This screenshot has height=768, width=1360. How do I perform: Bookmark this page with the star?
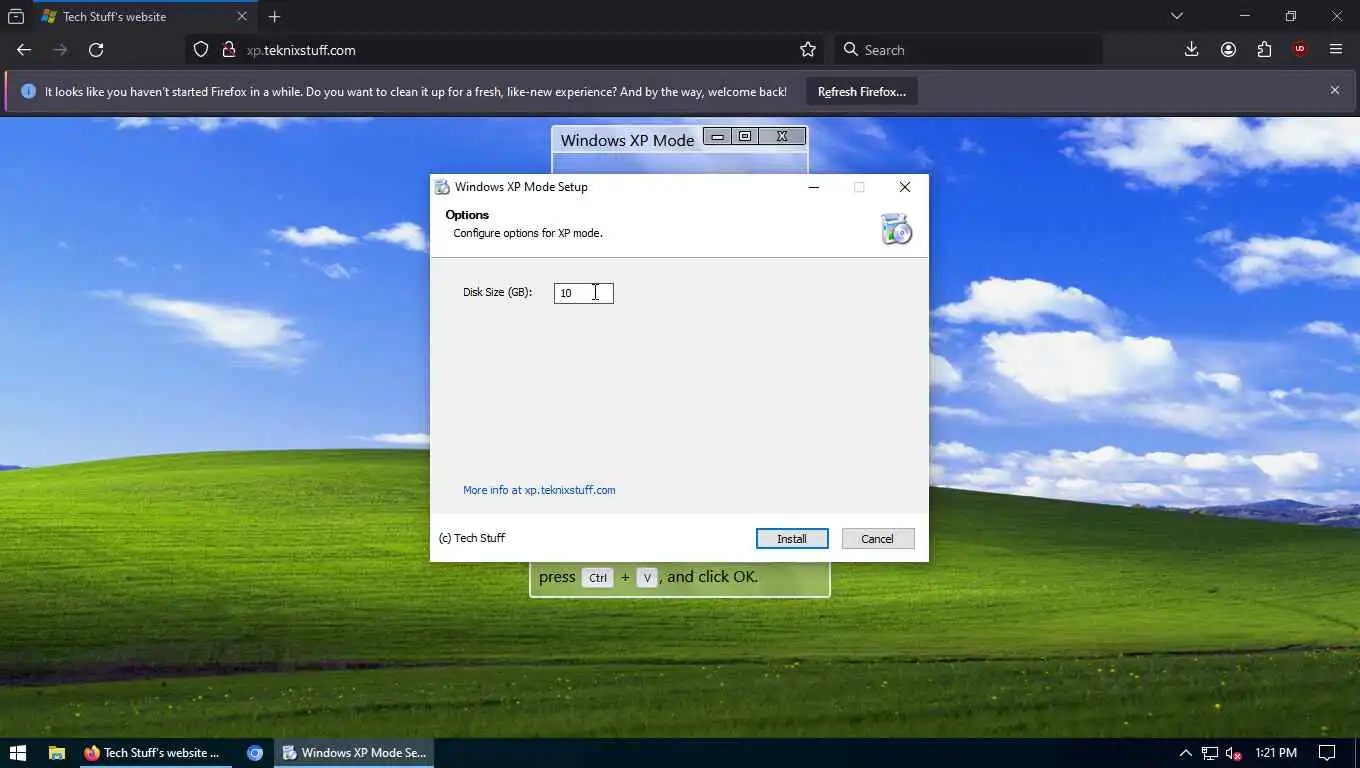pyautogui.click(x=808, y=50)
